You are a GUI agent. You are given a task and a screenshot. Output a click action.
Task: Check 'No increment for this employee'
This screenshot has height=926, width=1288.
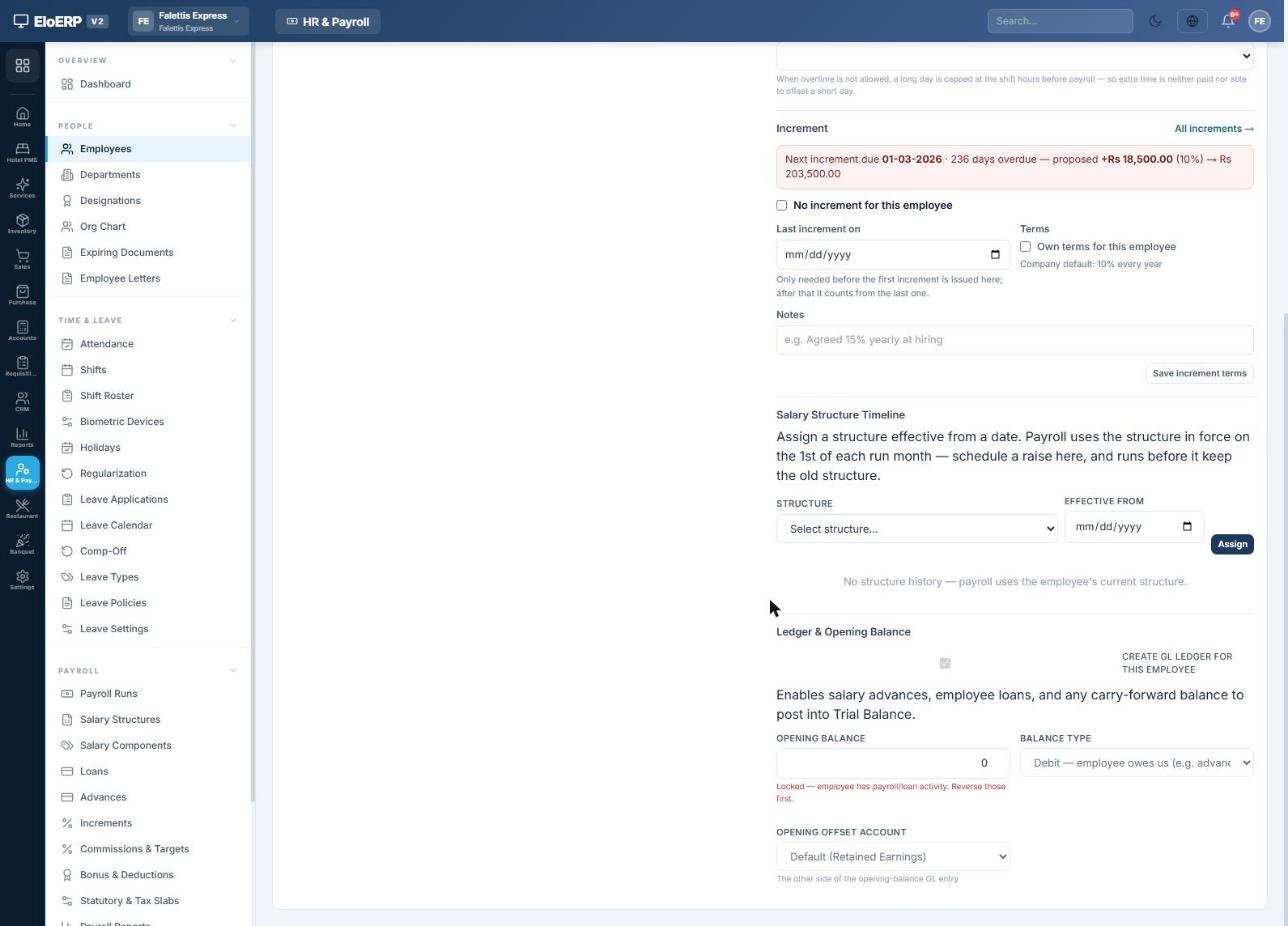tap(782, 205)
